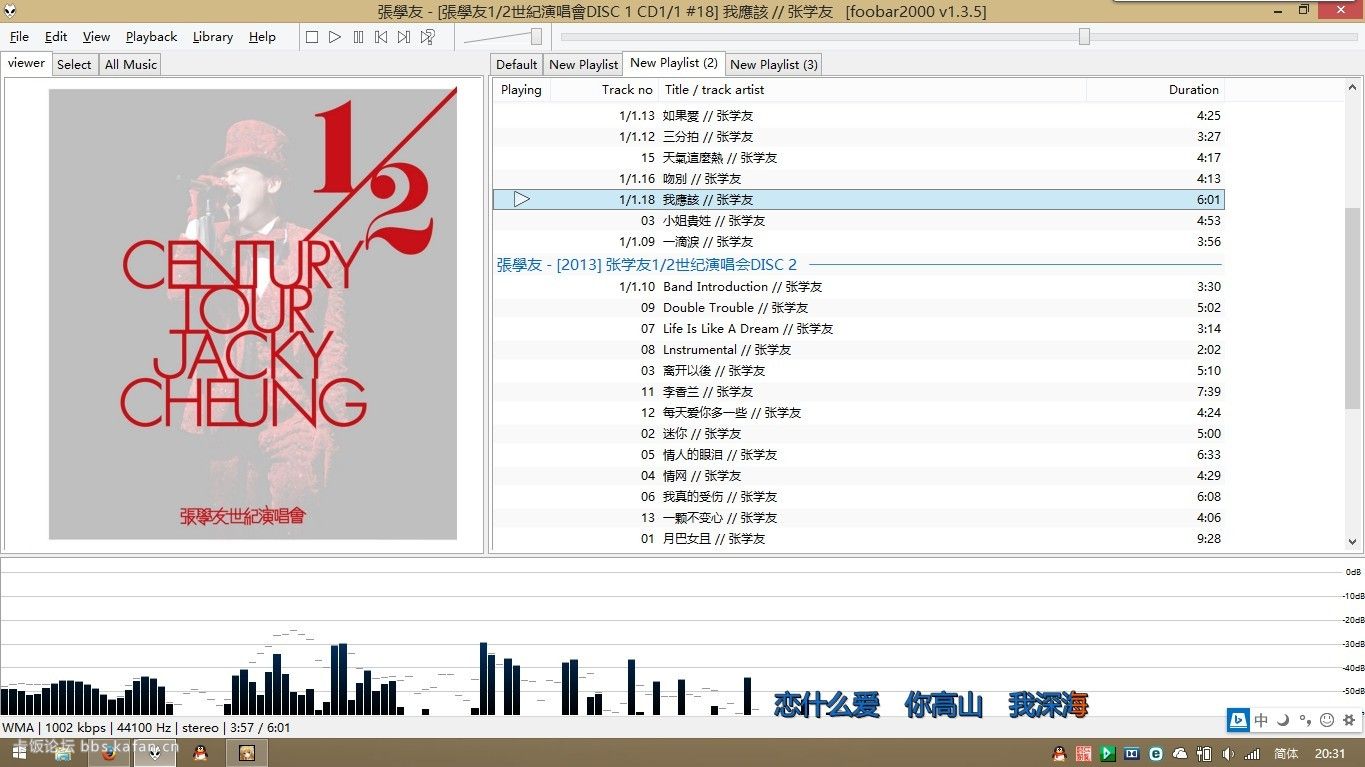
Task: Click the album cover art image
Action: coord(253,313)
